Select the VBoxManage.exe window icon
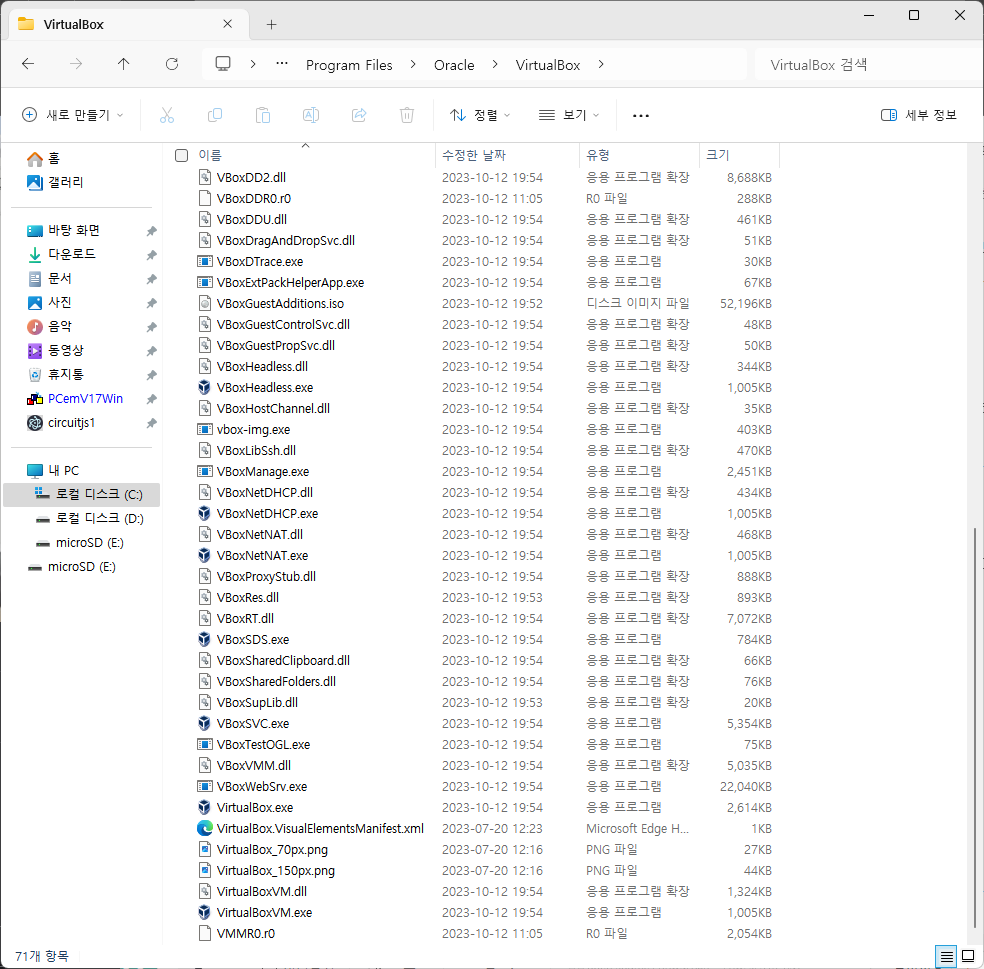 coord(204,471)
